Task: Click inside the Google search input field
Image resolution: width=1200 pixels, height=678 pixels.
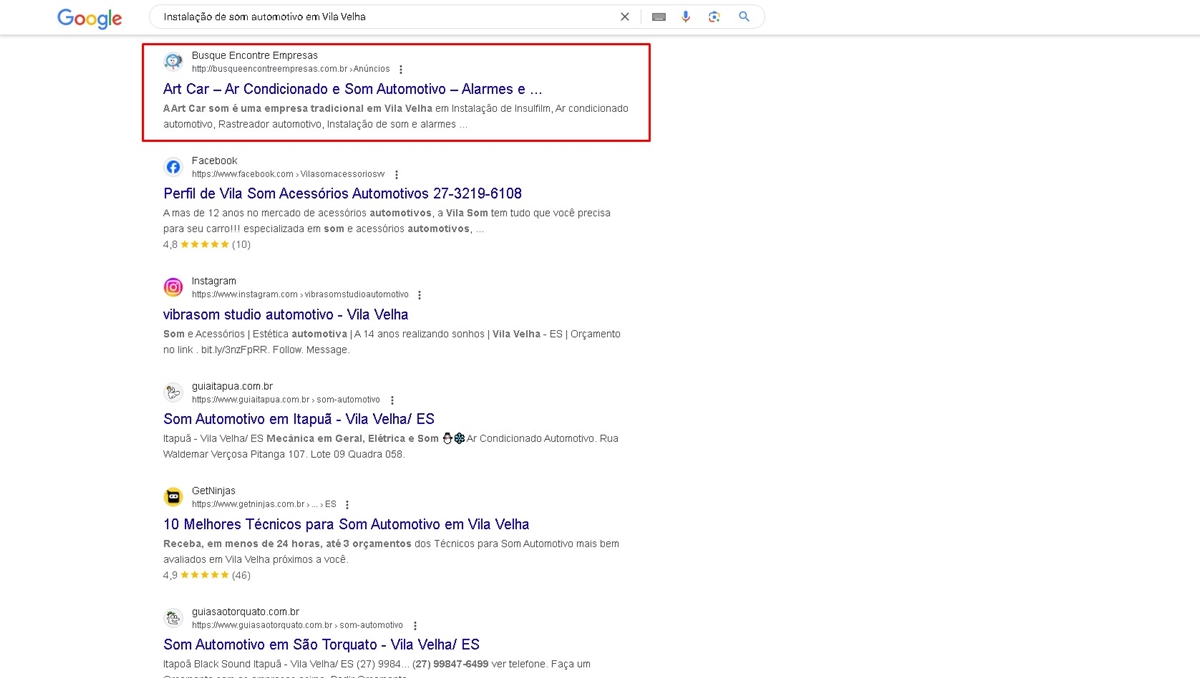Action: coord(380,17)
